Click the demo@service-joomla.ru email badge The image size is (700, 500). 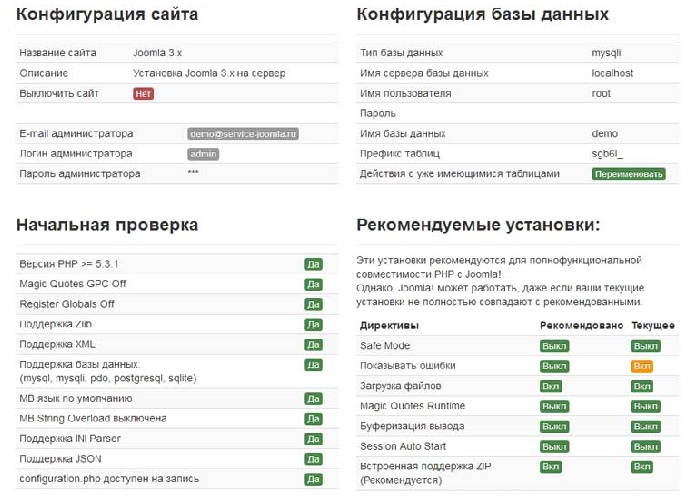click(x=243, y=133)
